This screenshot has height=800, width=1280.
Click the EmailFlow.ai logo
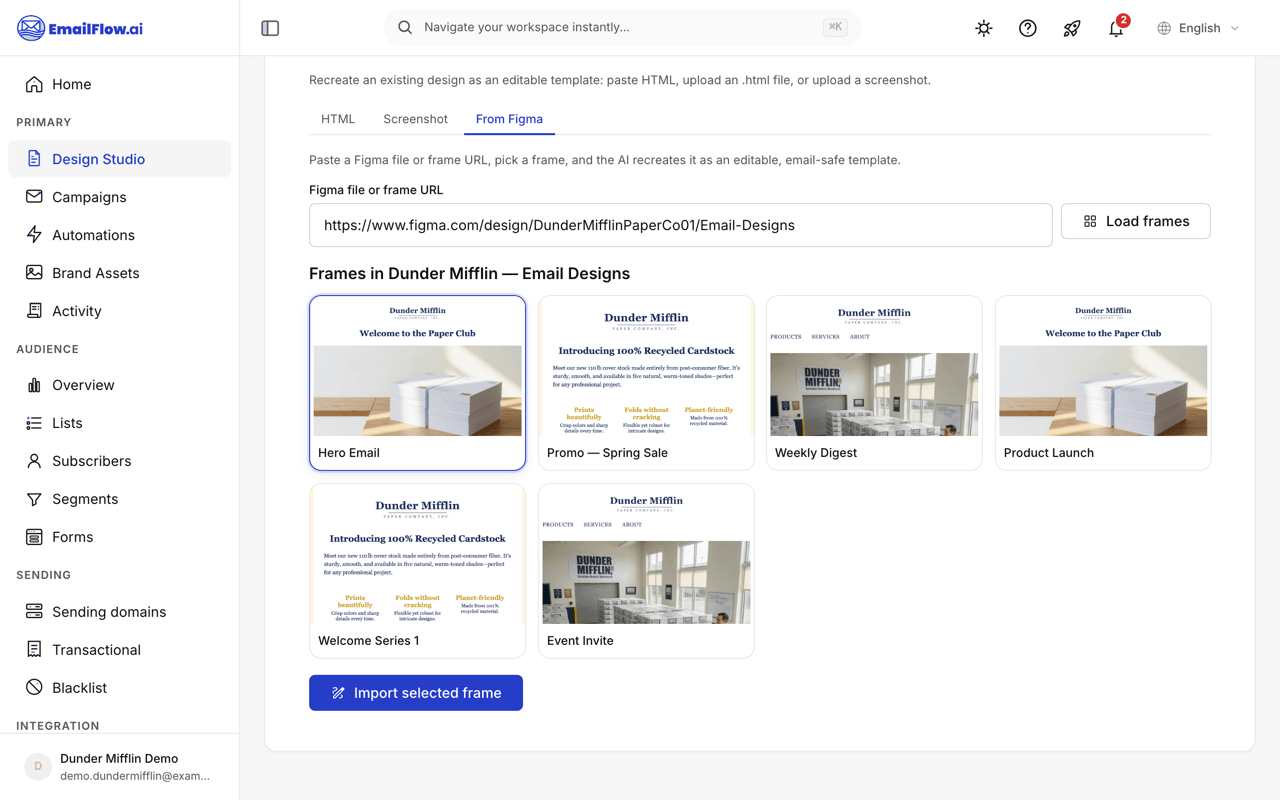click(80, 28)
